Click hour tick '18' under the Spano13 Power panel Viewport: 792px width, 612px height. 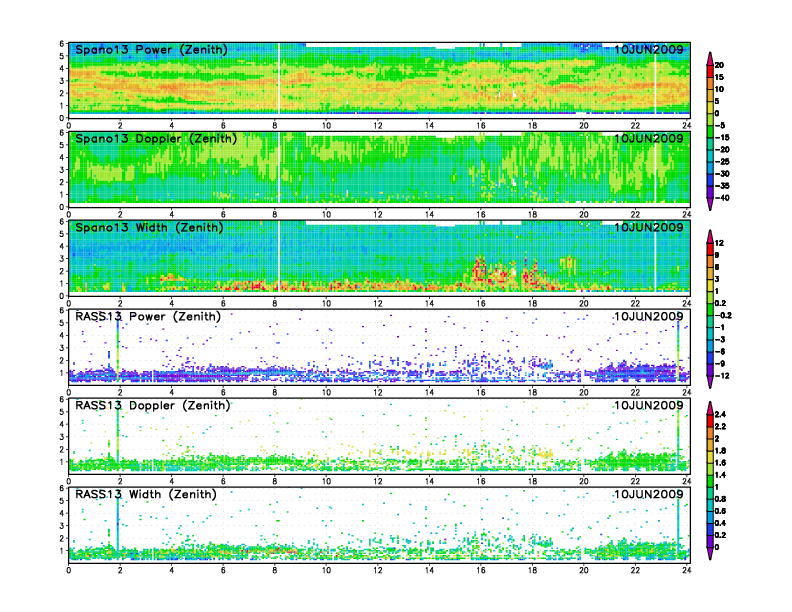click(532, 126)
